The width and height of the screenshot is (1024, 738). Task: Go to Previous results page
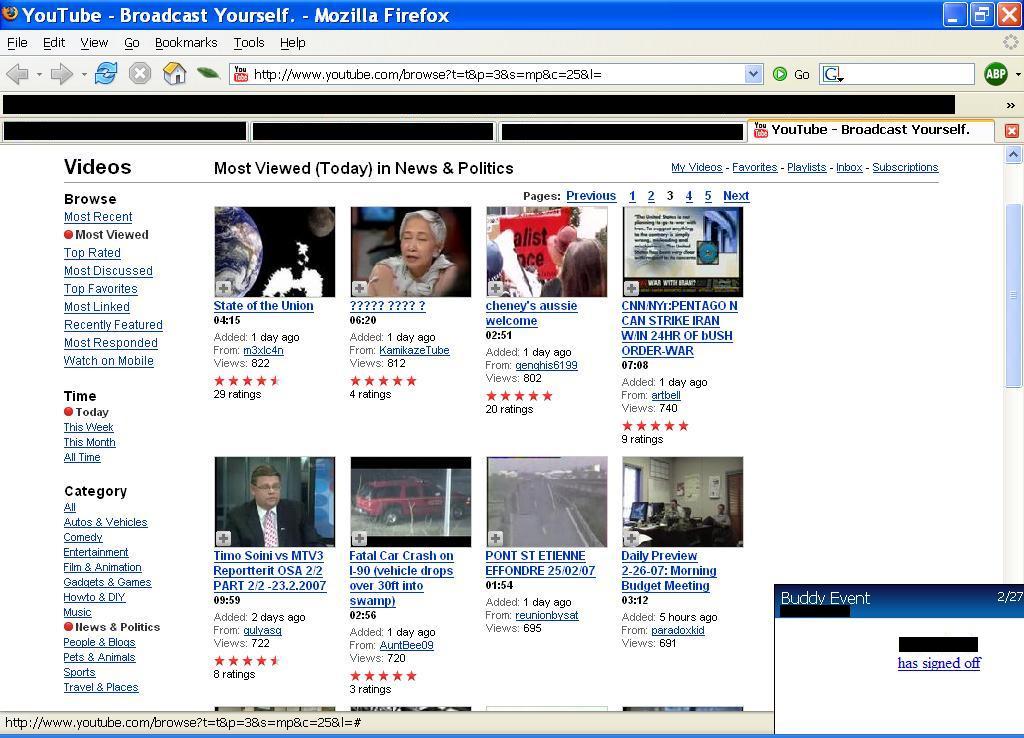point(591,196)
